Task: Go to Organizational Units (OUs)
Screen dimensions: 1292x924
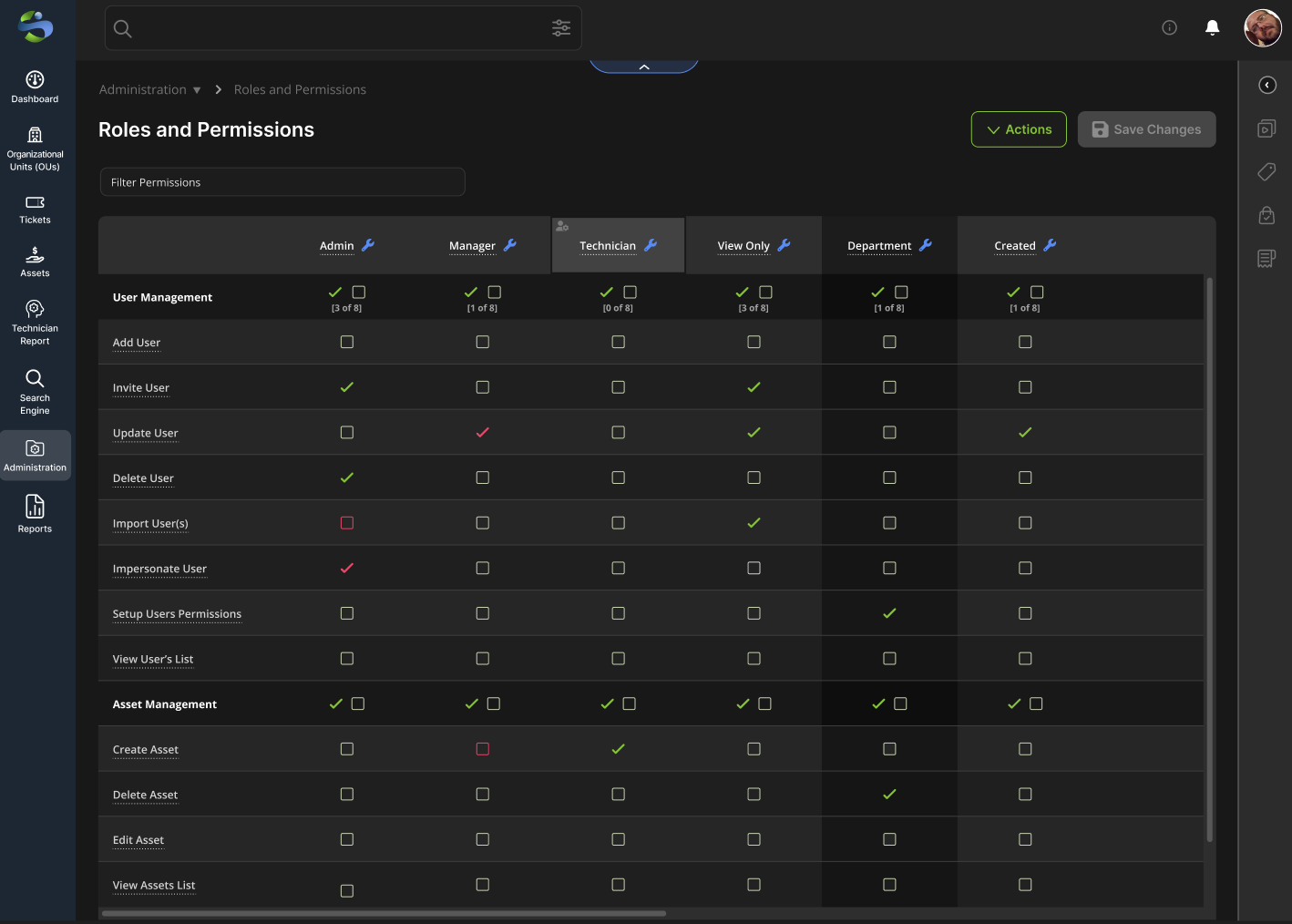Action: click(35, 149)
